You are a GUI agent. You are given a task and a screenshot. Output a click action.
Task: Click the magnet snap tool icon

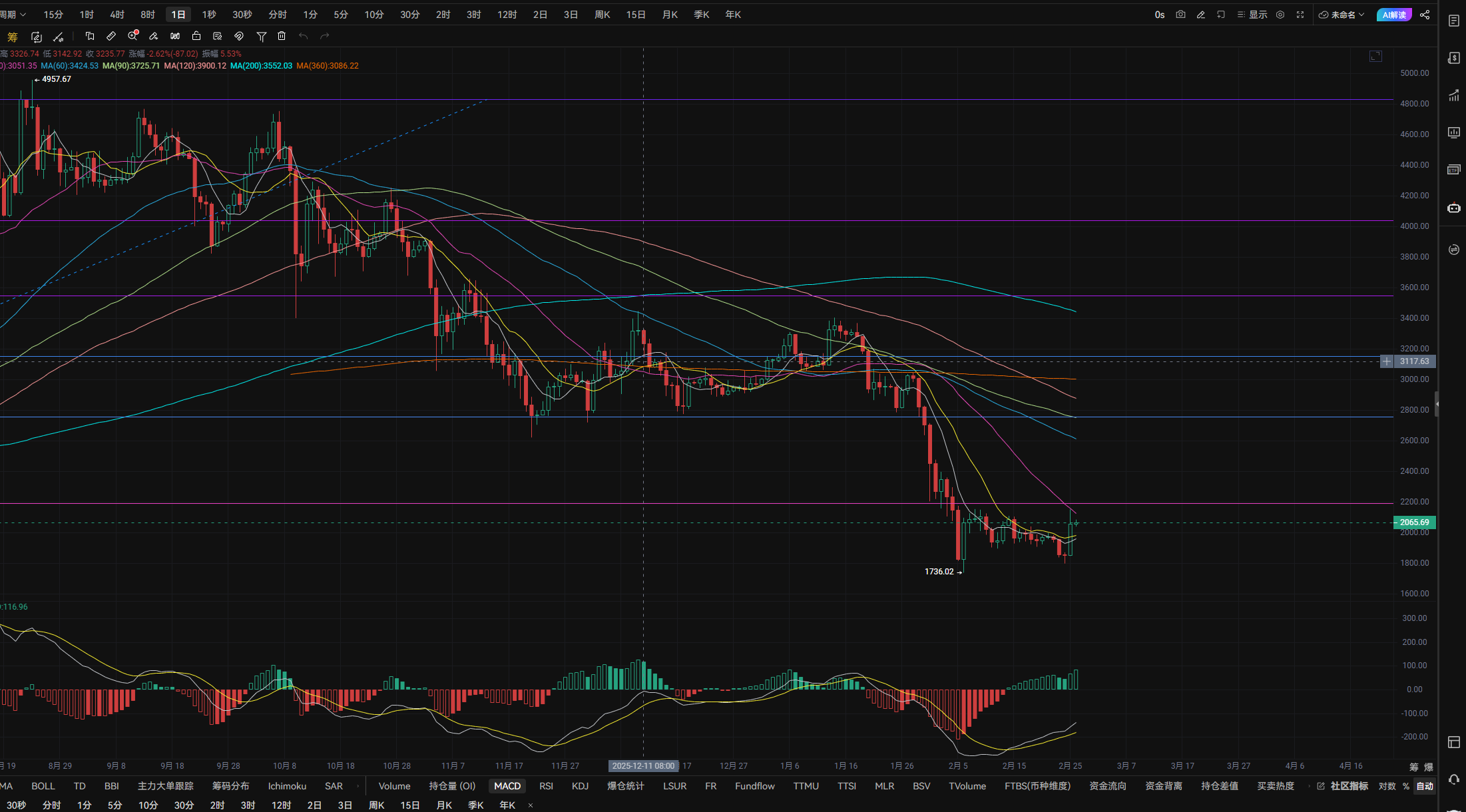pyautogui.click(x=239, y=36)
